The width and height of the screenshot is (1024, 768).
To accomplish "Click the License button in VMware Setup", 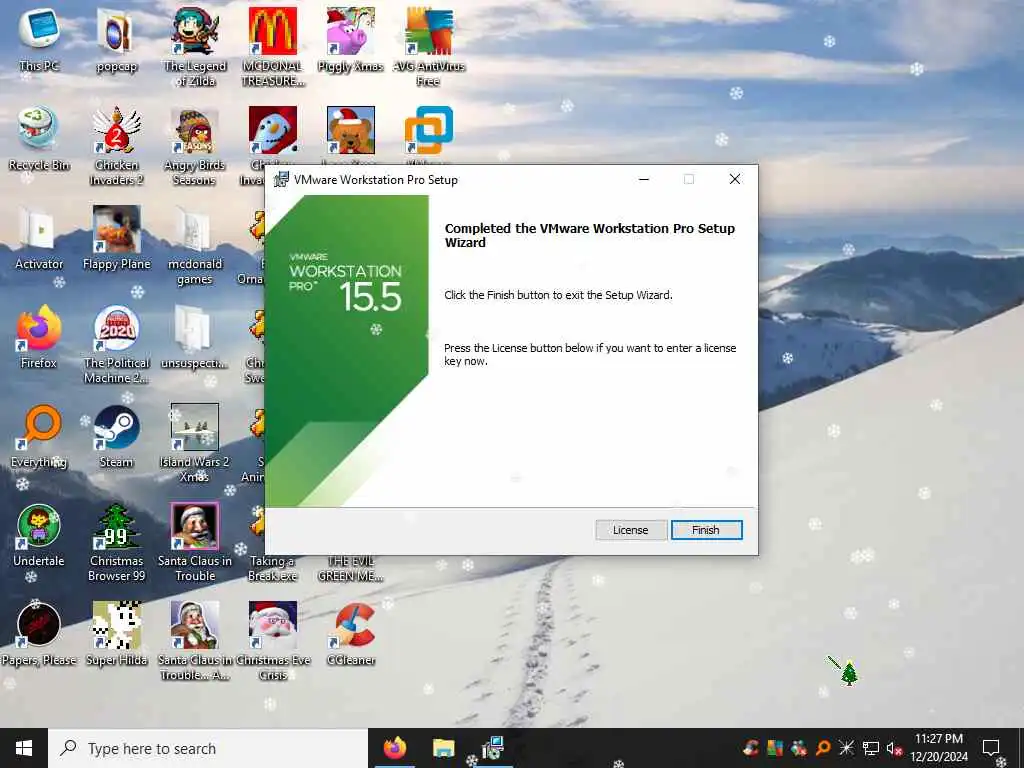I will pos(631,530).
